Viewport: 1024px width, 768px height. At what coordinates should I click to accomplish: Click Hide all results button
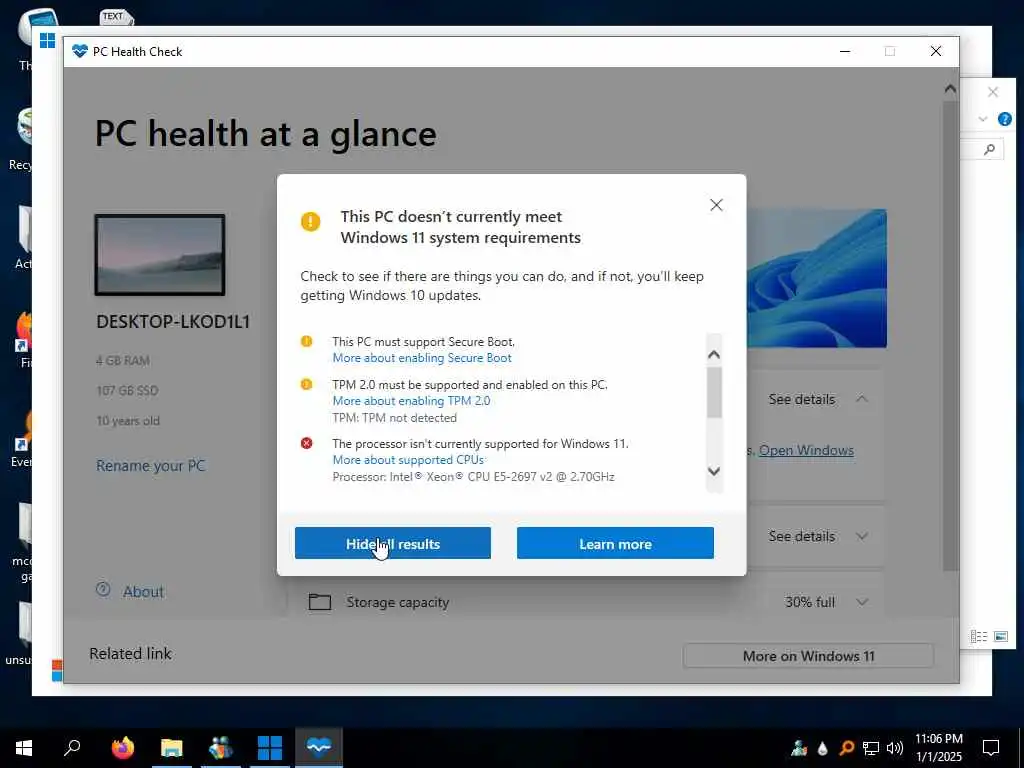[392, 543]
